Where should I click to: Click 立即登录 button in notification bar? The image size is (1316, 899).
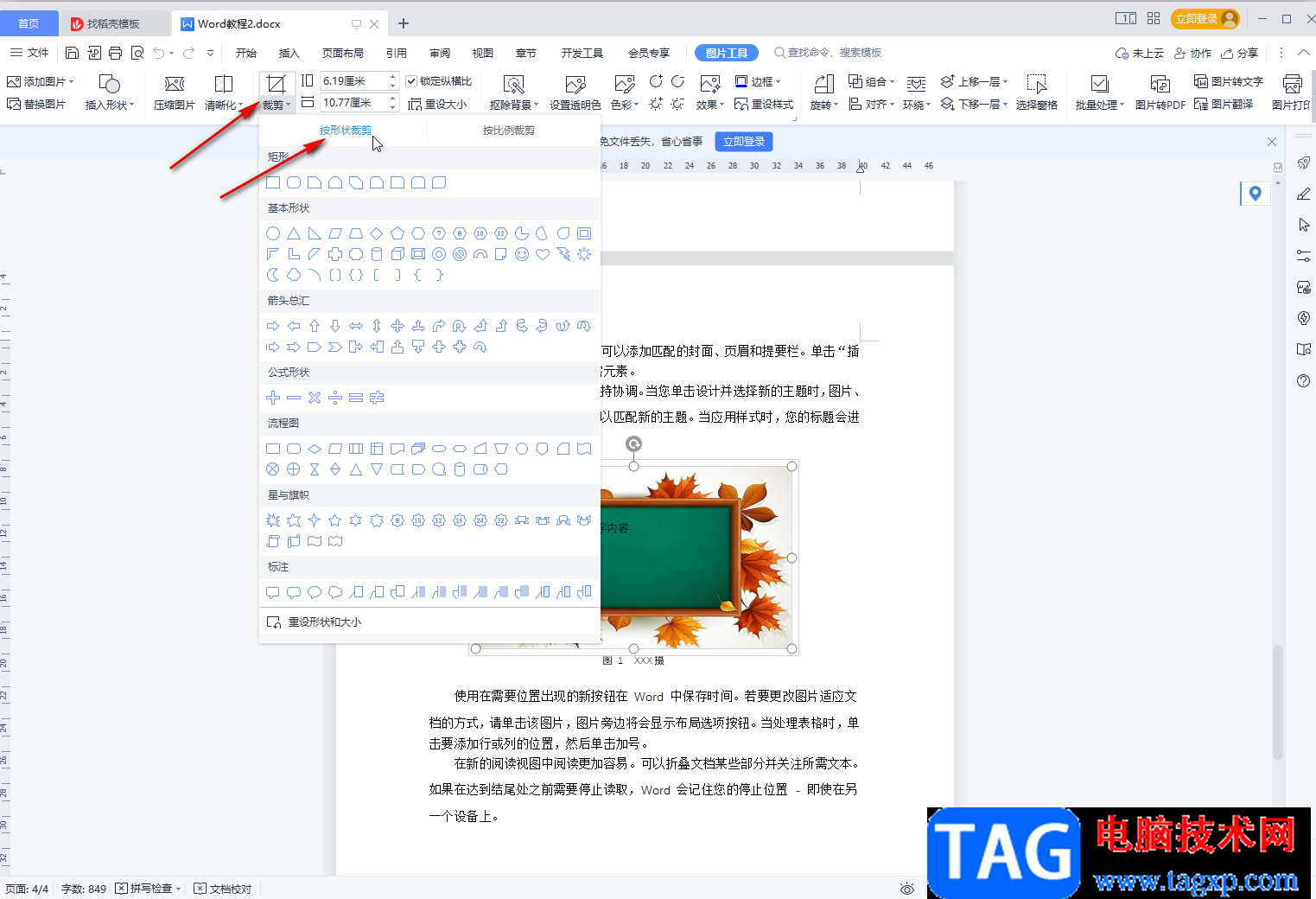point(744,141)
